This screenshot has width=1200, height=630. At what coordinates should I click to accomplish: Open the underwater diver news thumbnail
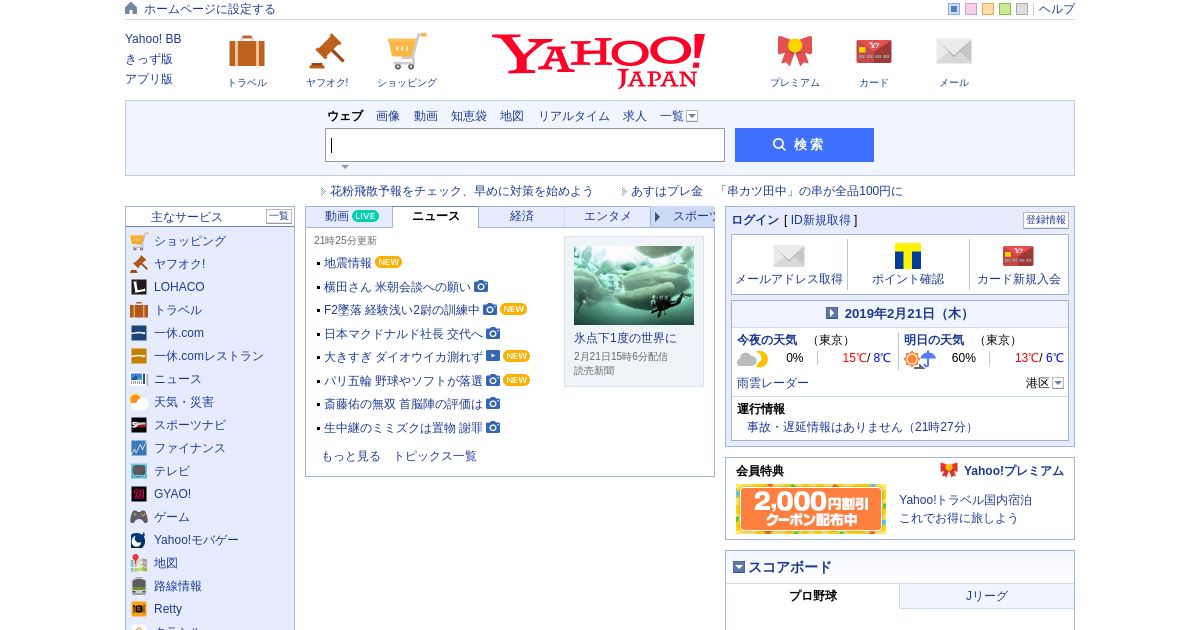[x=634, y=285]
